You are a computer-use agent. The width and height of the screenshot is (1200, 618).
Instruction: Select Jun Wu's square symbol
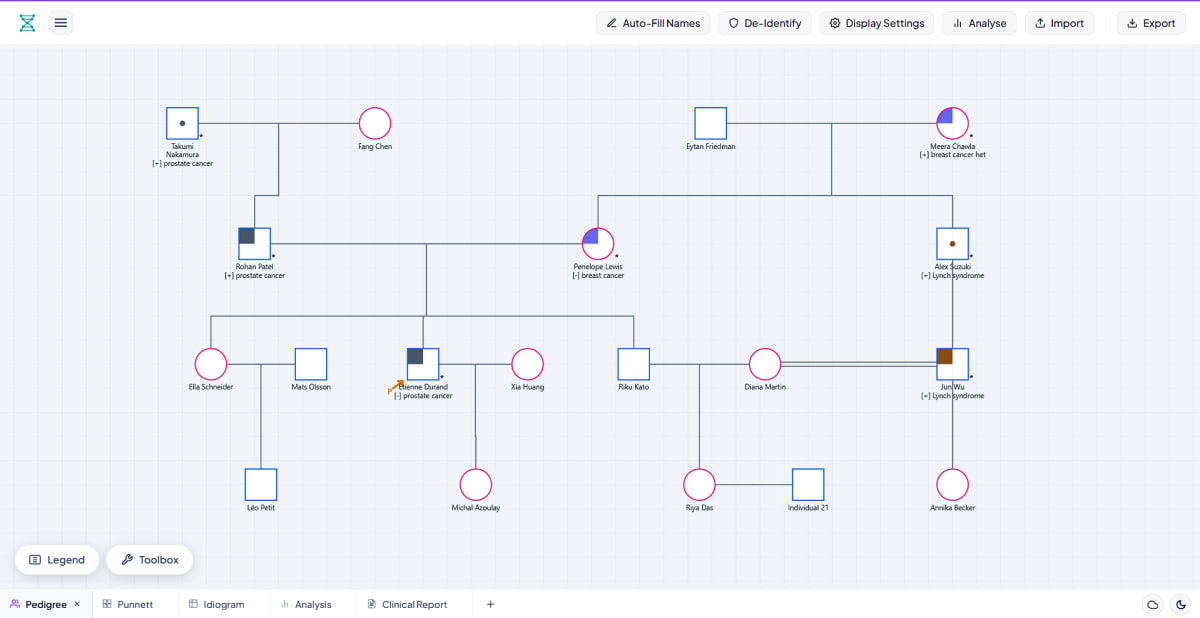953,364
